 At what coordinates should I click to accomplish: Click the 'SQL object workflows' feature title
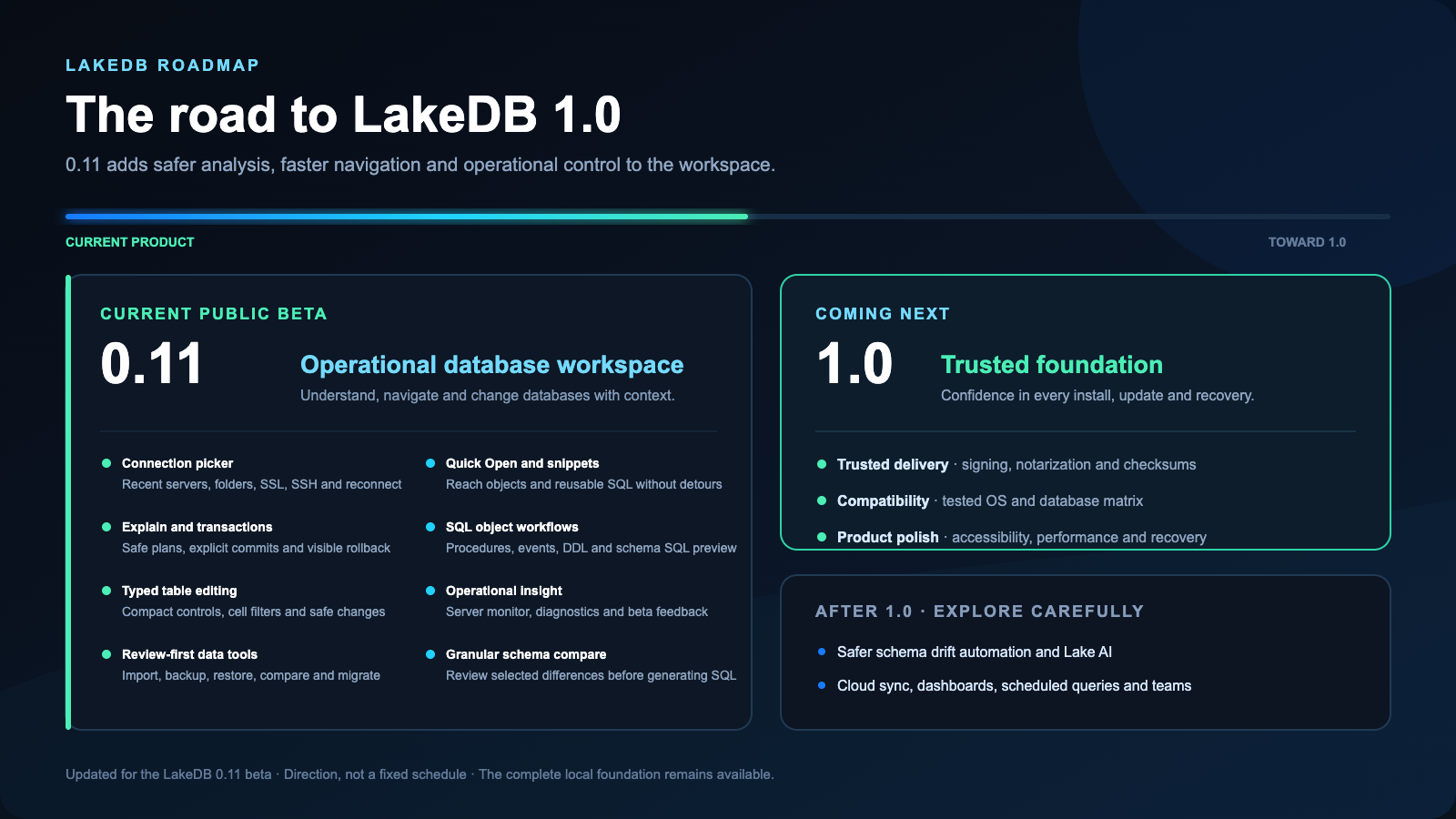[x=512, y=527]
